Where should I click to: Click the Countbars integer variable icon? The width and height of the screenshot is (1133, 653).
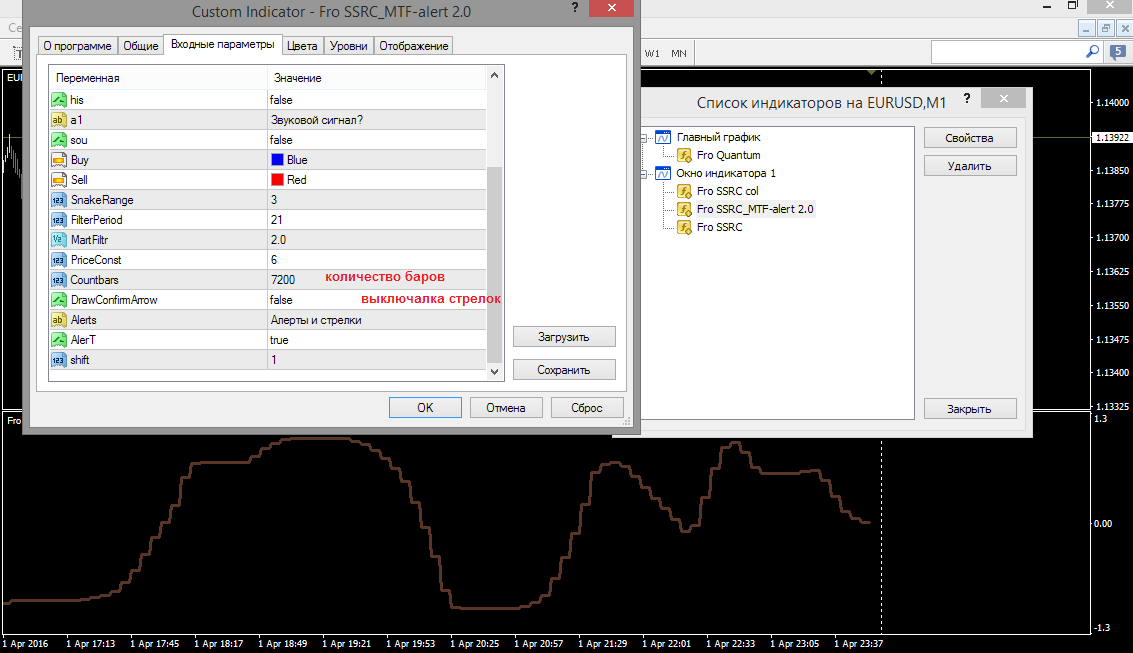59,280
